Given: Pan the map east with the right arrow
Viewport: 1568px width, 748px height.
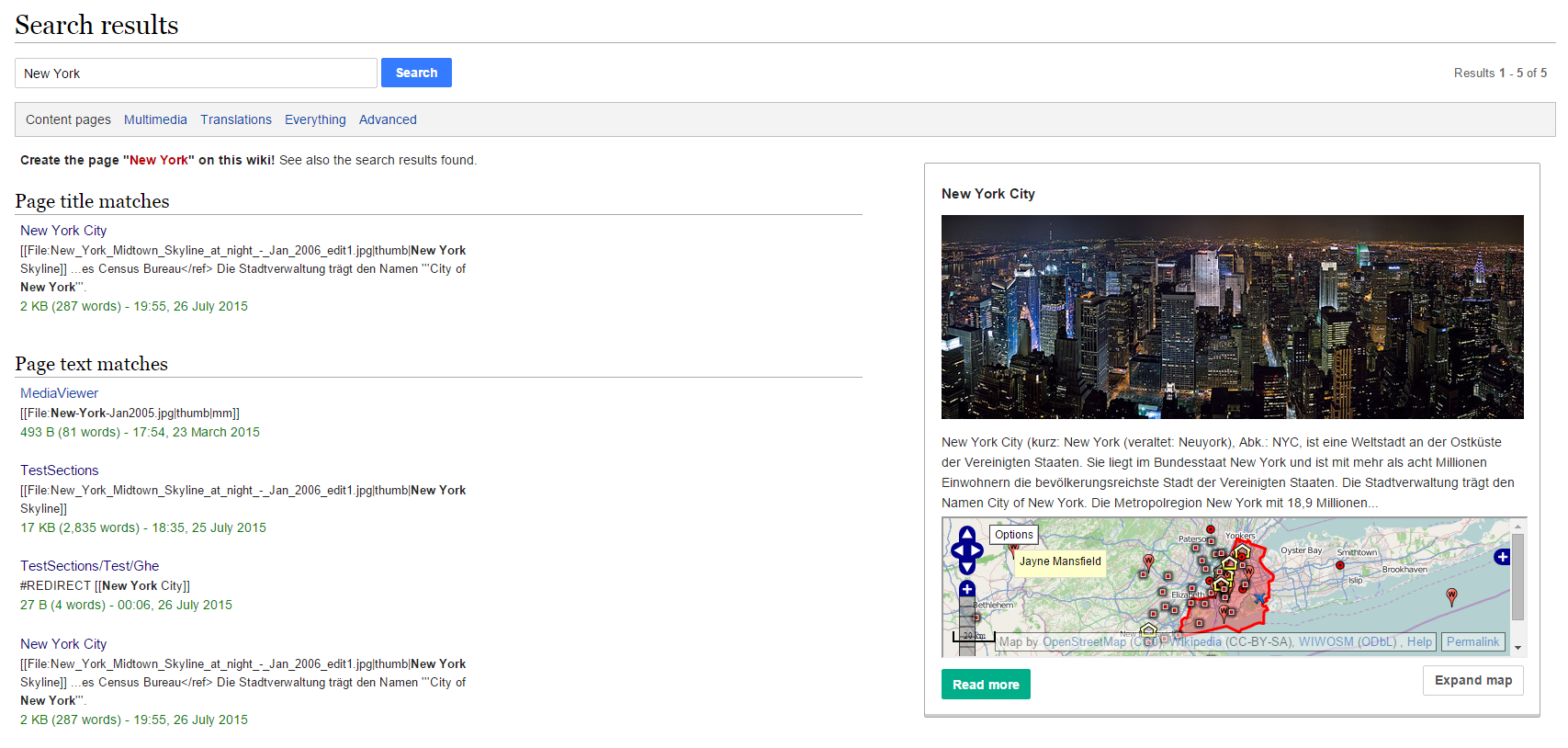Looking at the screenshot, I should point(976,550).
